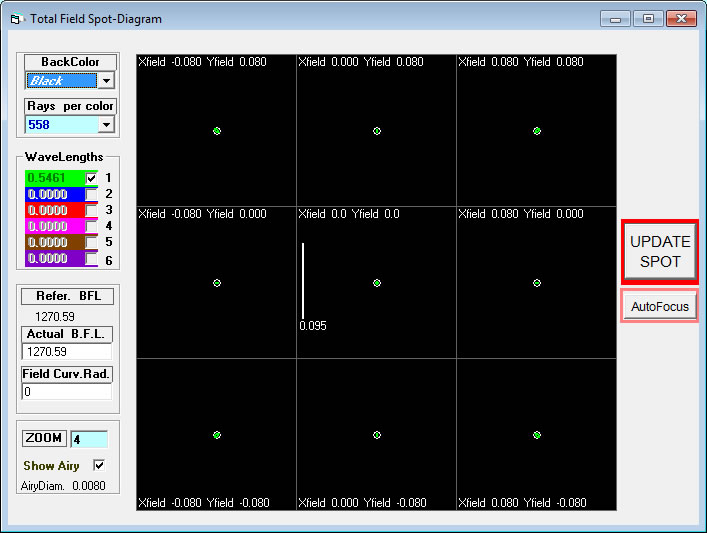Image resolution: width=707 pixels, height=533 pixels.
Task: Click the window title bar app icon
Action: [16, 19]
